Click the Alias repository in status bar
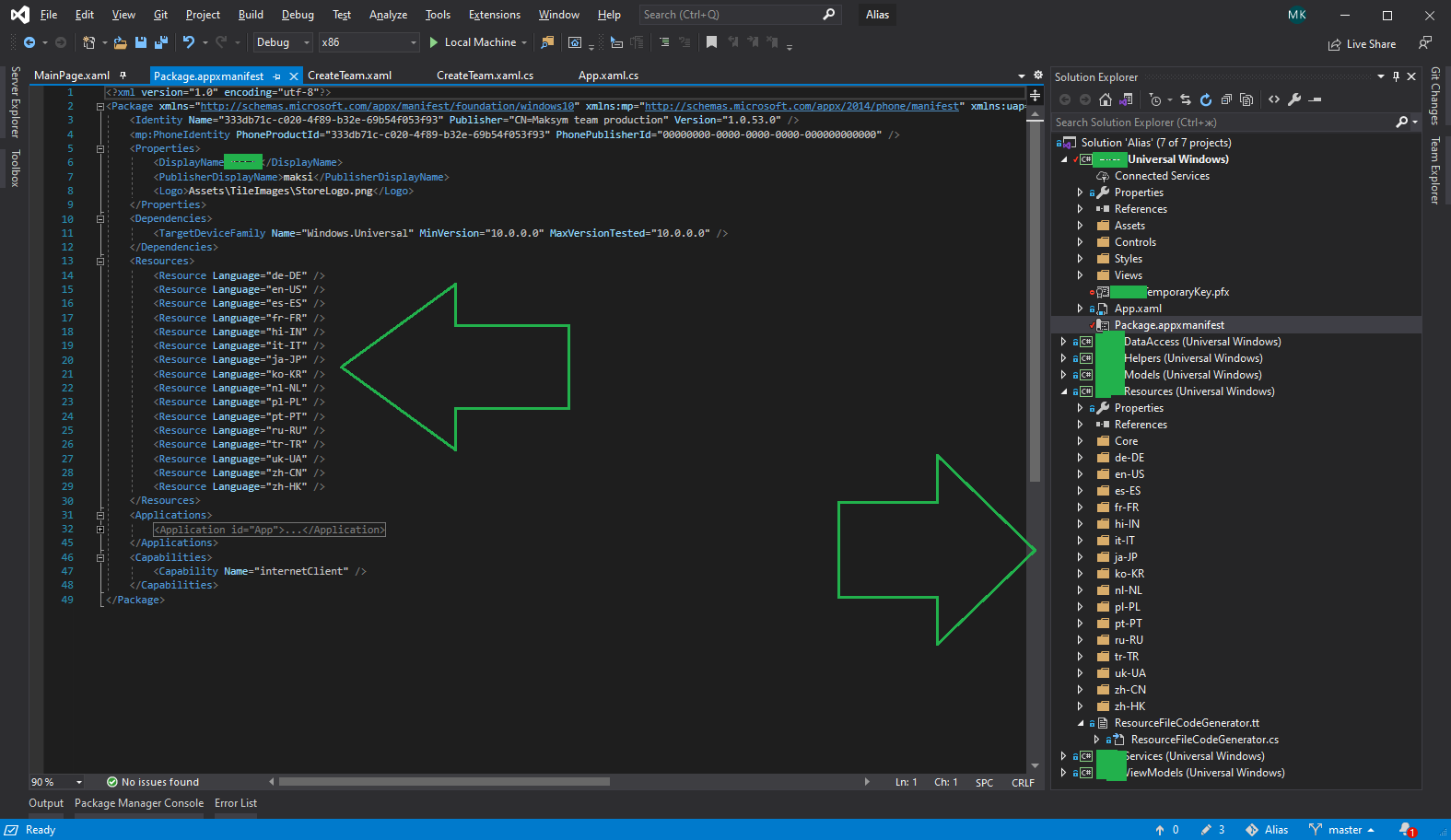This screenshot has width=1451, height=840. click(1267, 830)
